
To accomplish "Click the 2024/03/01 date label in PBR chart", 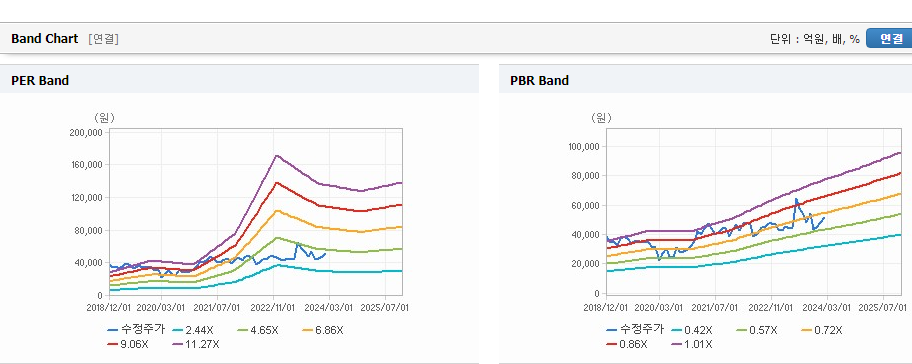I will pos(827,307).
